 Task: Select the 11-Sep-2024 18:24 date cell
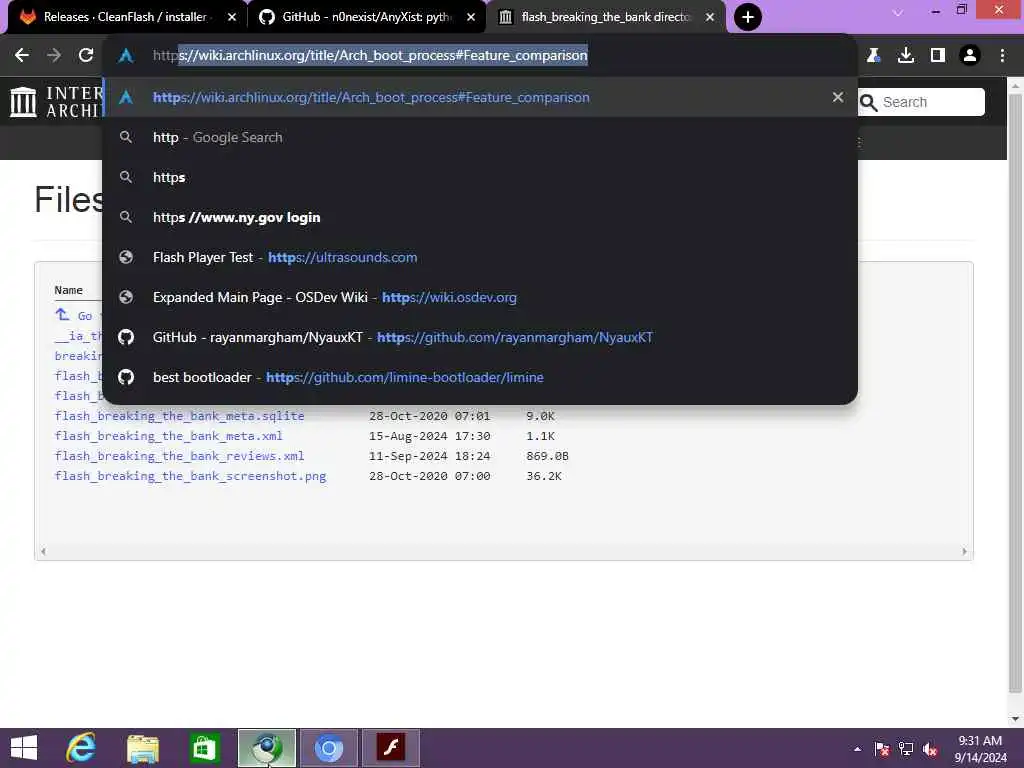click(429, 456)
